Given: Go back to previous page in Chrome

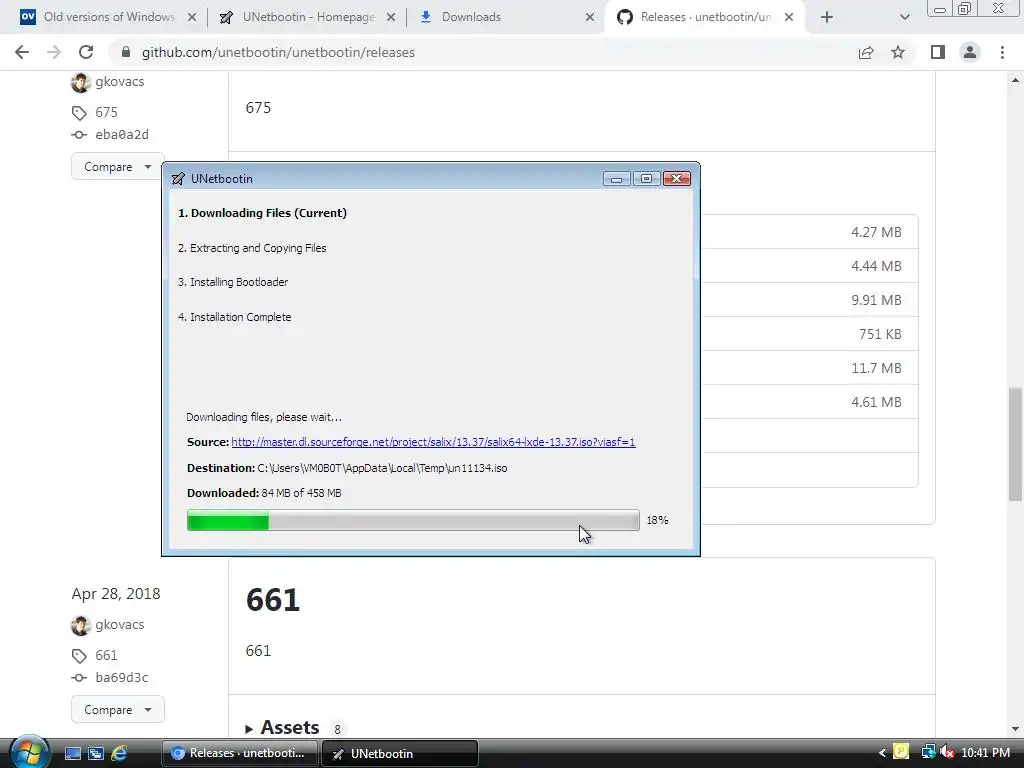Looking at the screenshot, I should [x=22, y=52].
